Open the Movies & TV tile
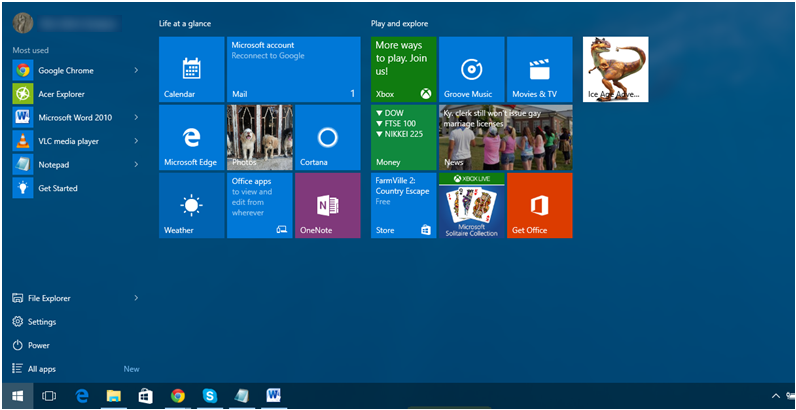This screenshot has height=410, width=796. 540,69
